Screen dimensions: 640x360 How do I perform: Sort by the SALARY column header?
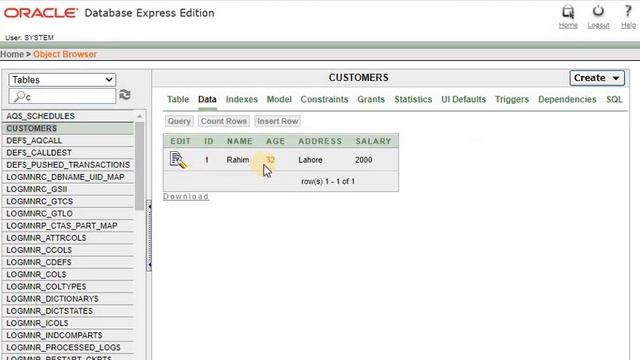tap(373, 141)
